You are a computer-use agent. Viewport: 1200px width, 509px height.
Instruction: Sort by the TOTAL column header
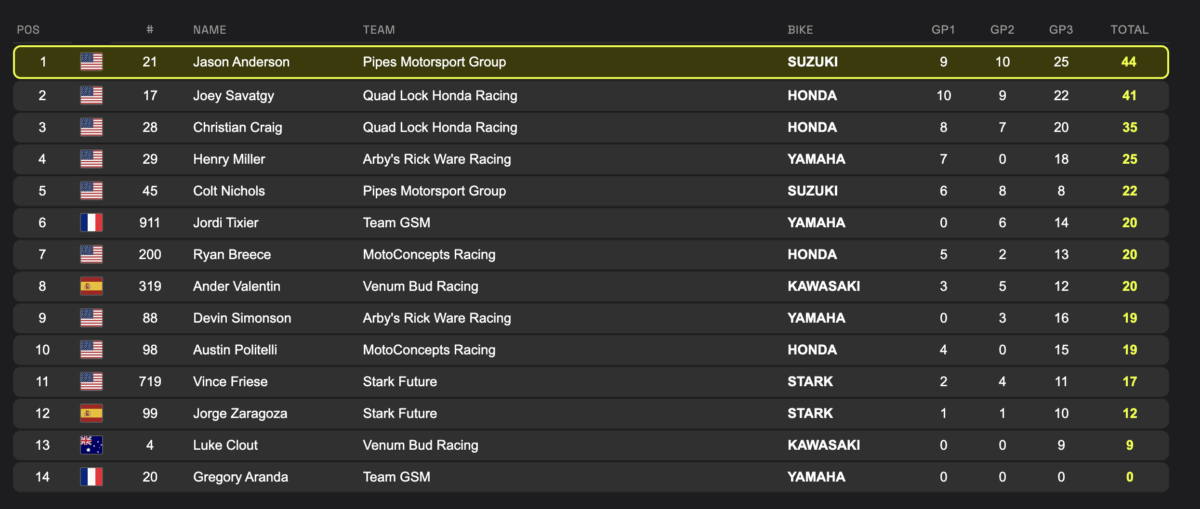[x=1129, y=30]
